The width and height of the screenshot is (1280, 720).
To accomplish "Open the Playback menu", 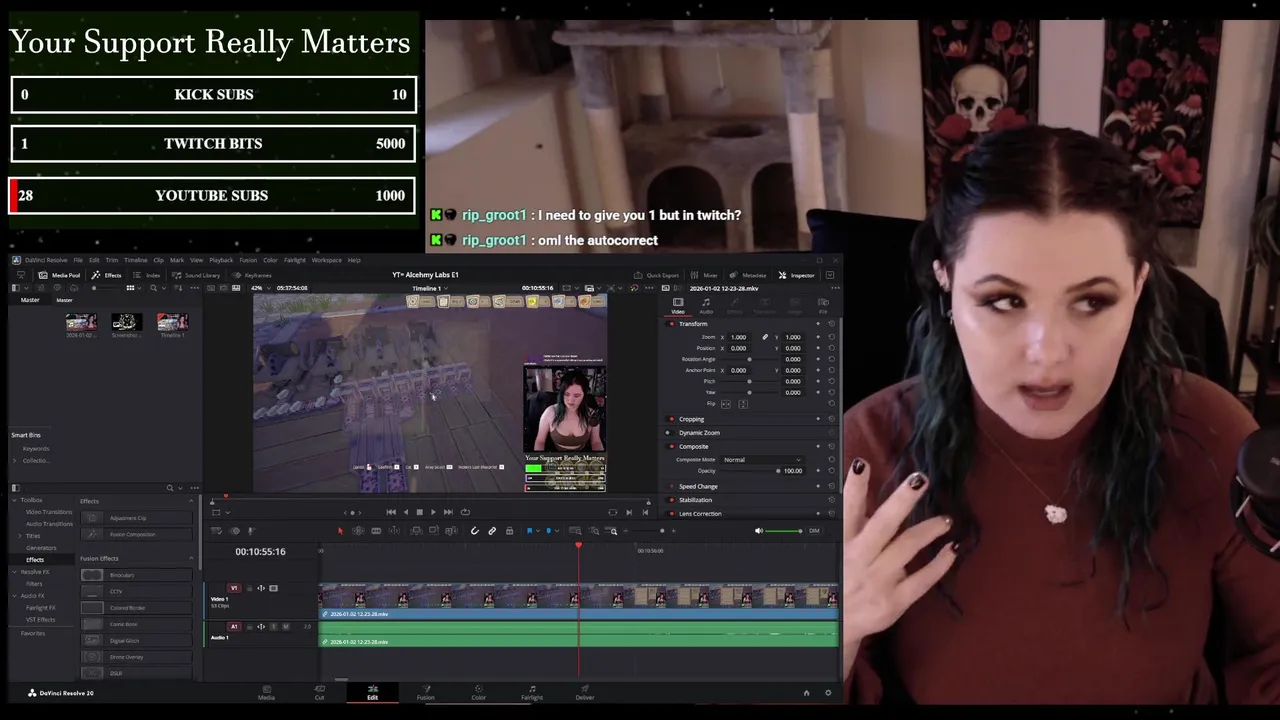I will coord(221,260).
